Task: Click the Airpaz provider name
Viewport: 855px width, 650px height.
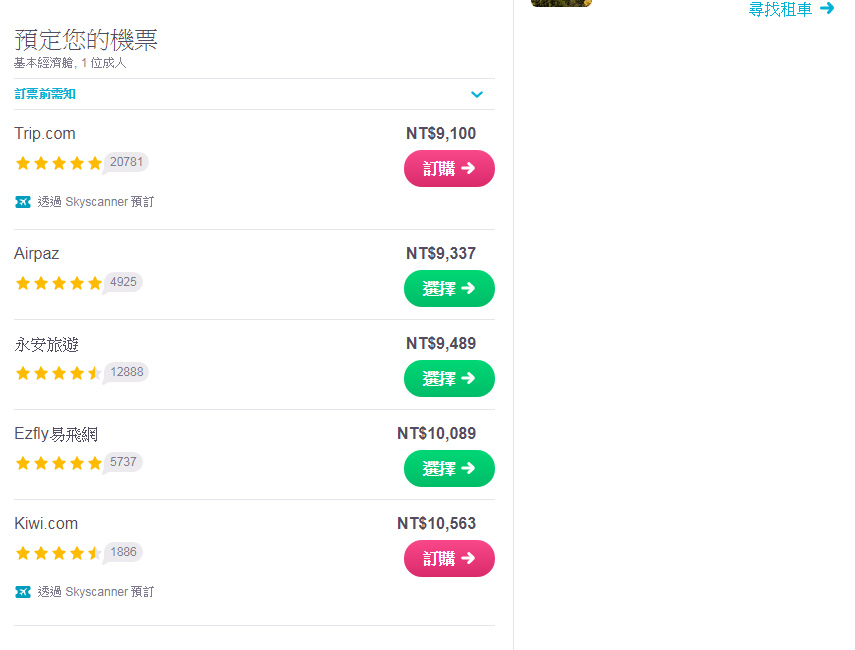Action: (x=37, y=254)
